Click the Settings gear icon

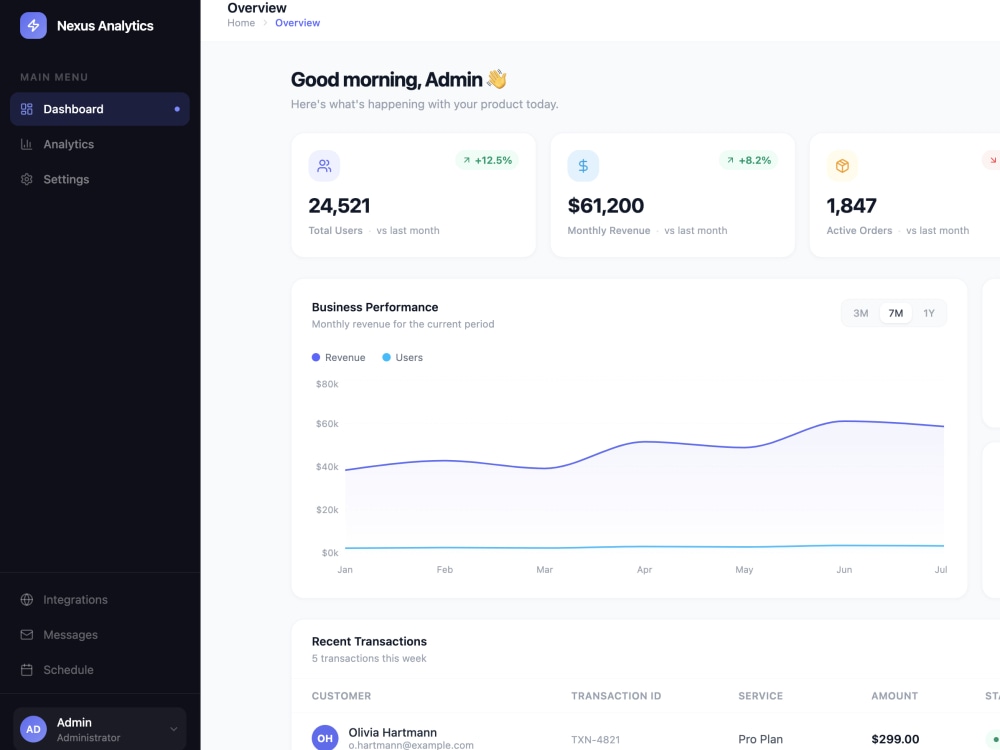point(26,179)
